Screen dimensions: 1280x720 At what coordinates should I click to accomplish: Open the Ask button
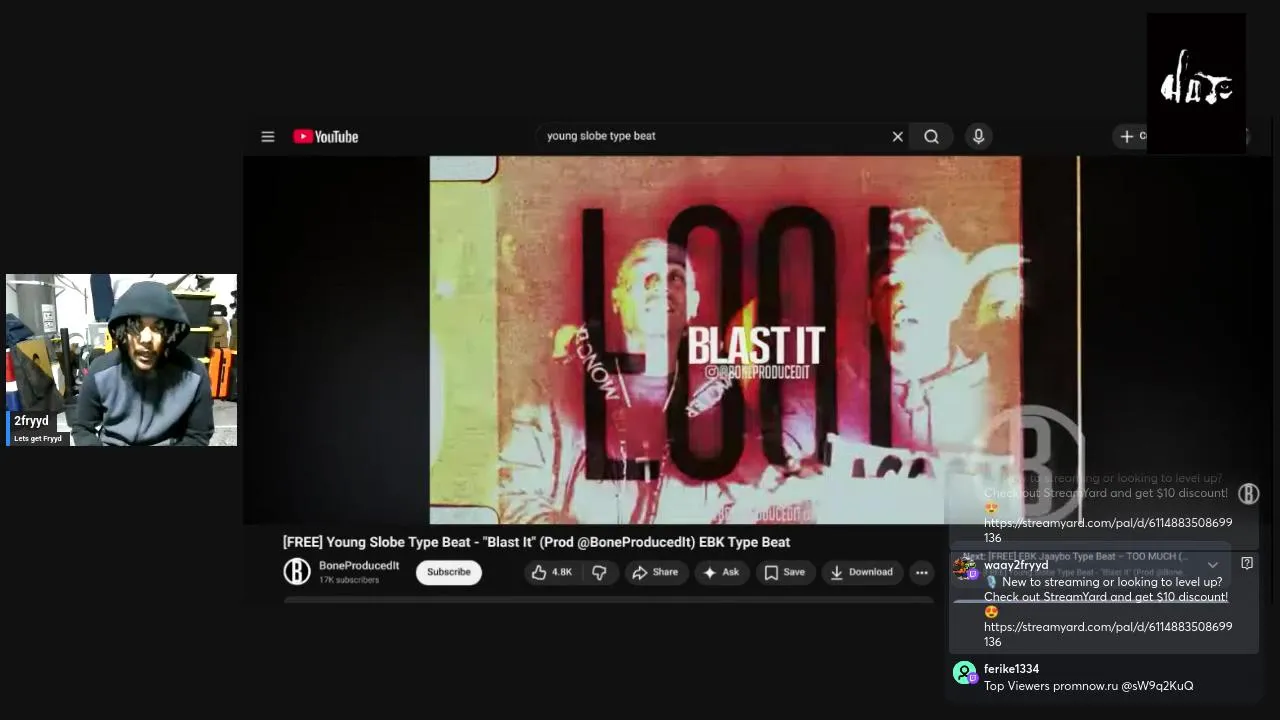coord(722,572)
